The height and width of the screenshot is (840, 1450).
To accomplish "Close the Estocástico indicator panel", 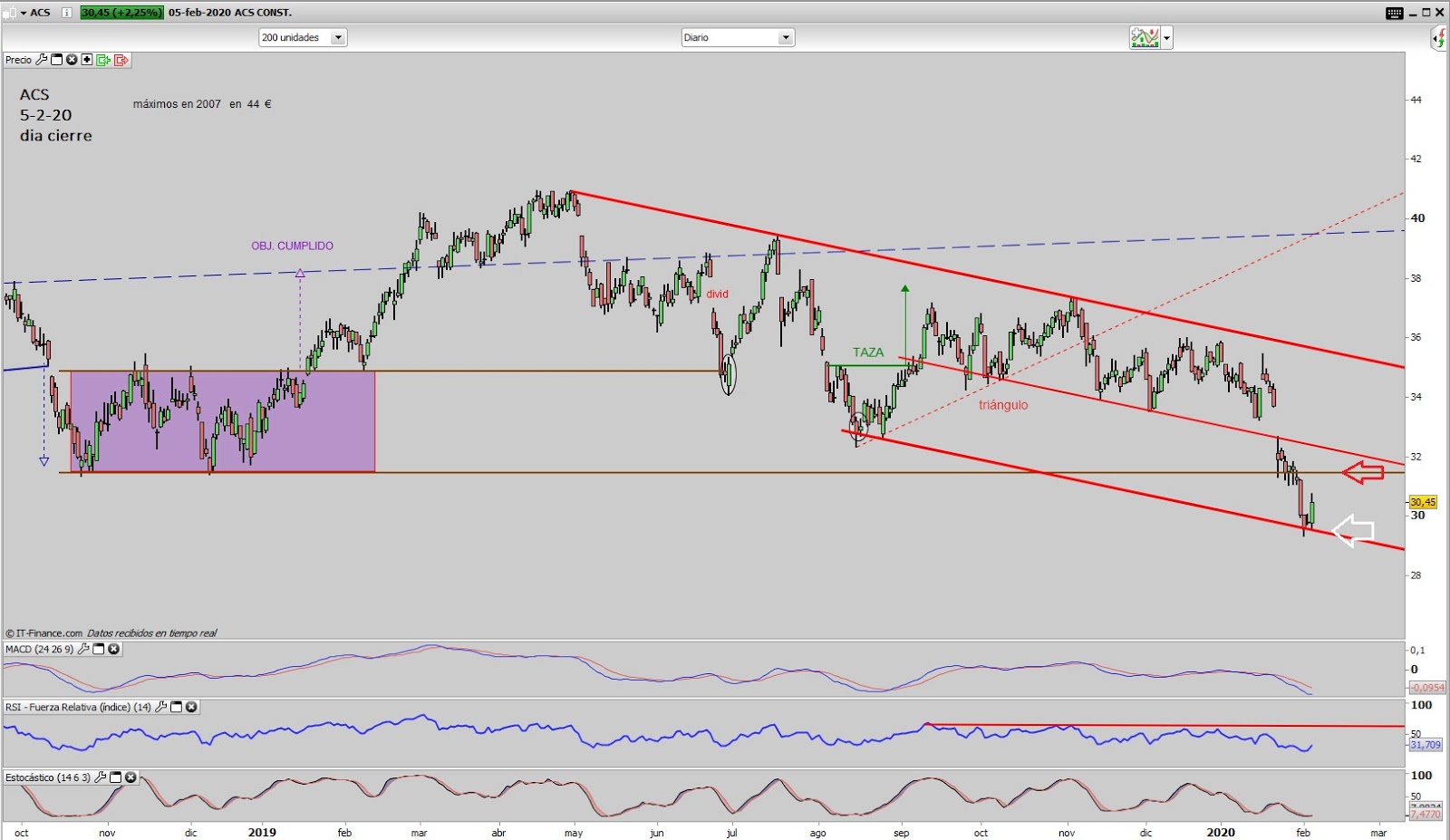I will point(131,777).
